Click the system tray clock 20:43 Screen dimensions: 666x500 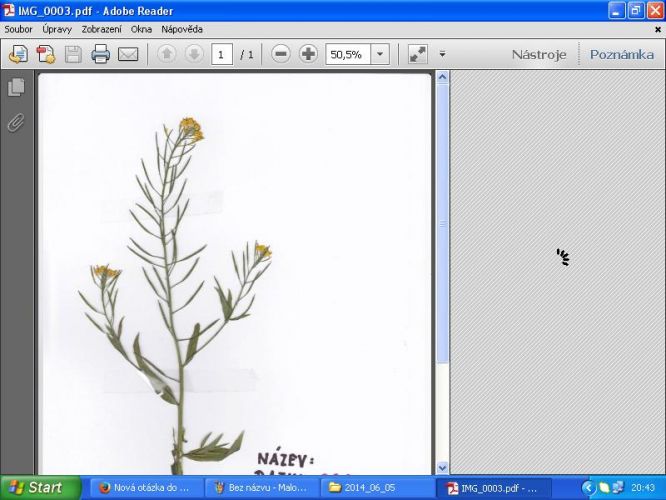643,488
